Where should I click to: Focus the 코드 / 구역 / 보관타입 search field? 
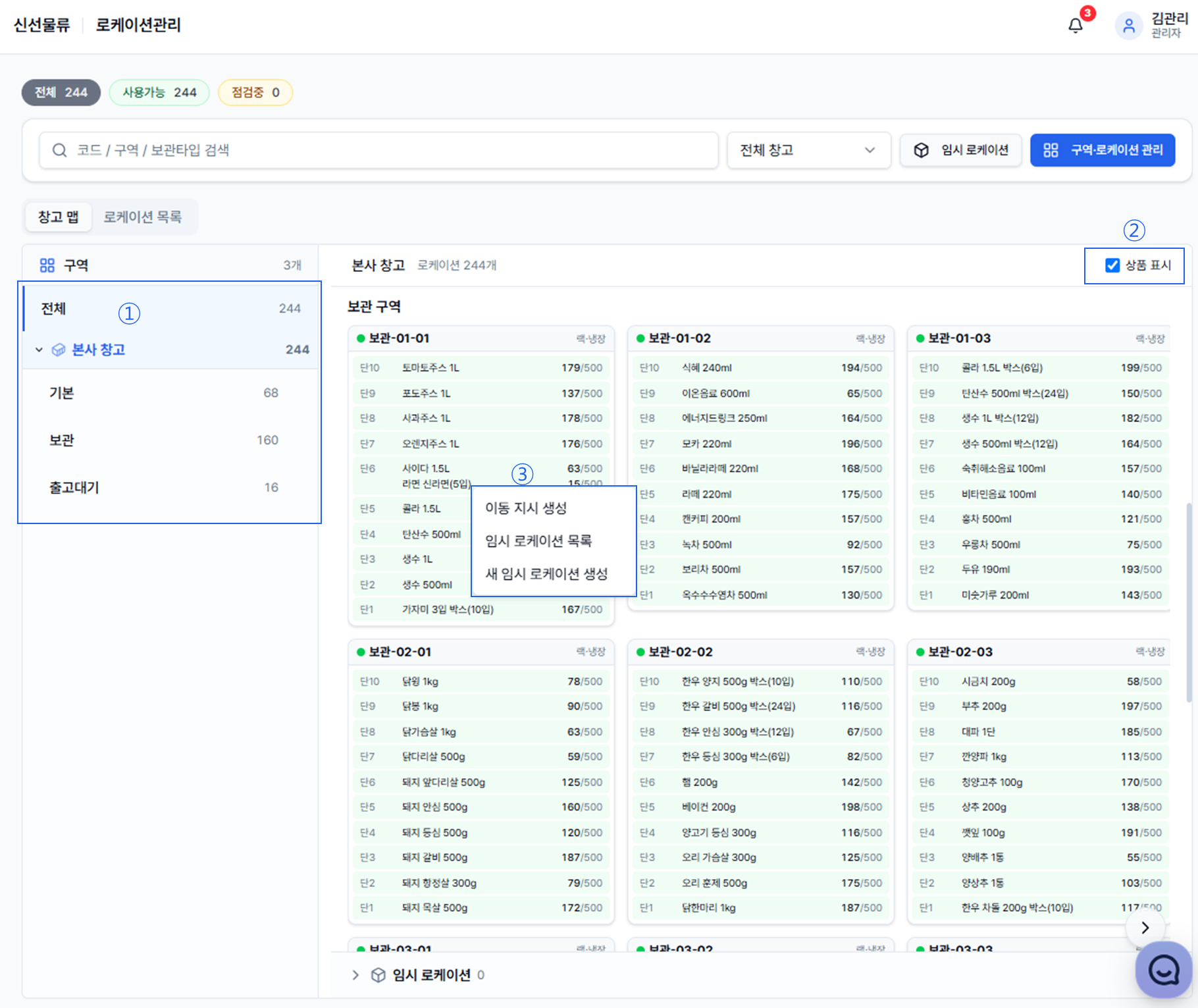(378, 150)
